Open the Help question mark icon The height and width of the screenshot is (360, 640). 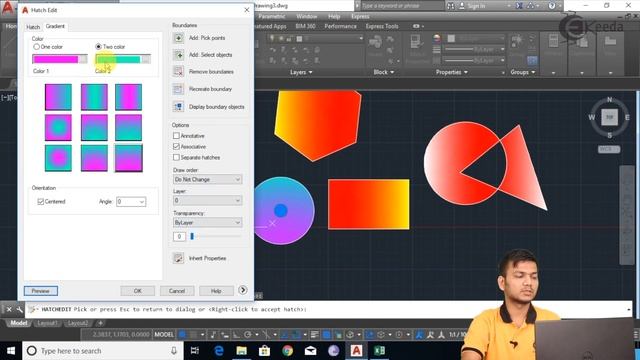552,6
